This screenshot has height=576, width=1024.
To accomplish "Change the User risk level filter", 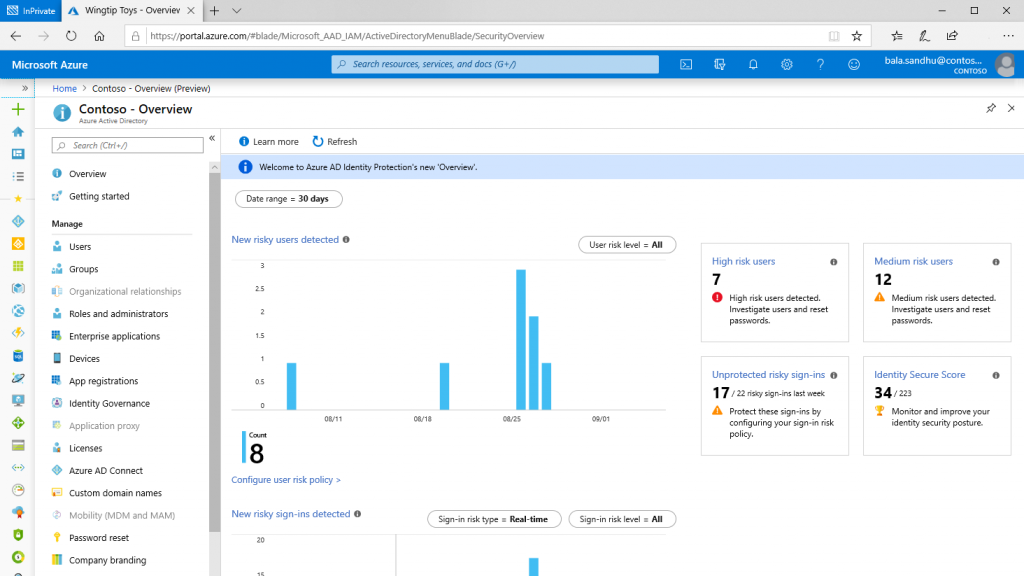I will [627, 244].
